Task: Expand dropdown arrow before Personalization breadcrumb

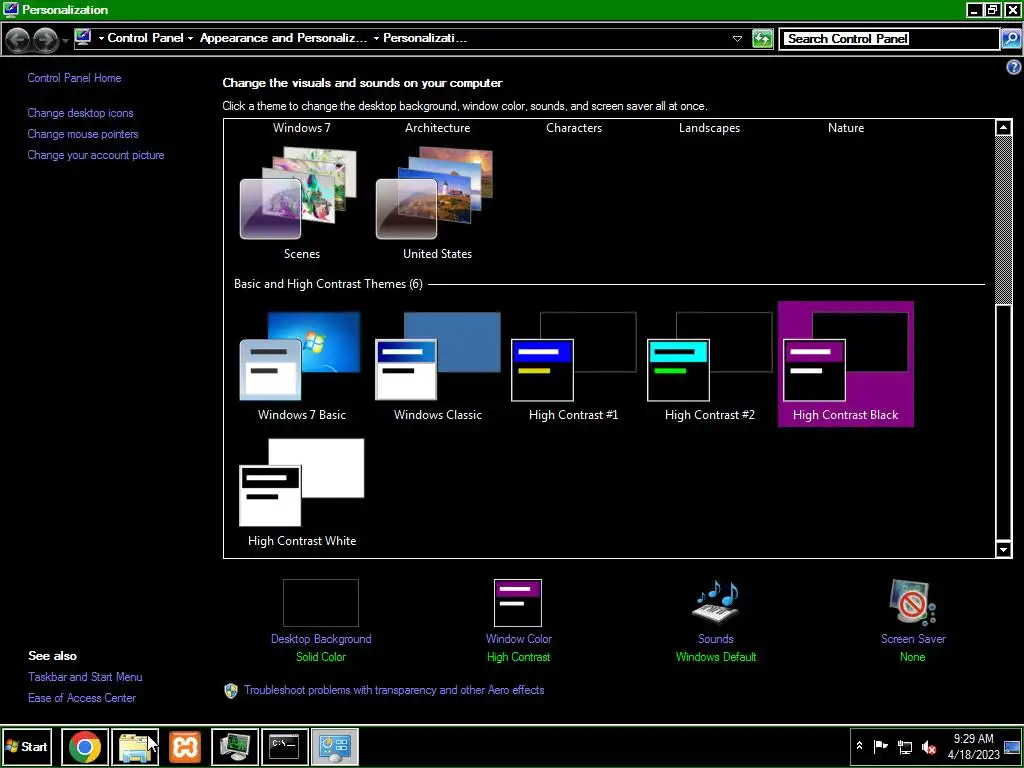Action: (x=376, y=39)
